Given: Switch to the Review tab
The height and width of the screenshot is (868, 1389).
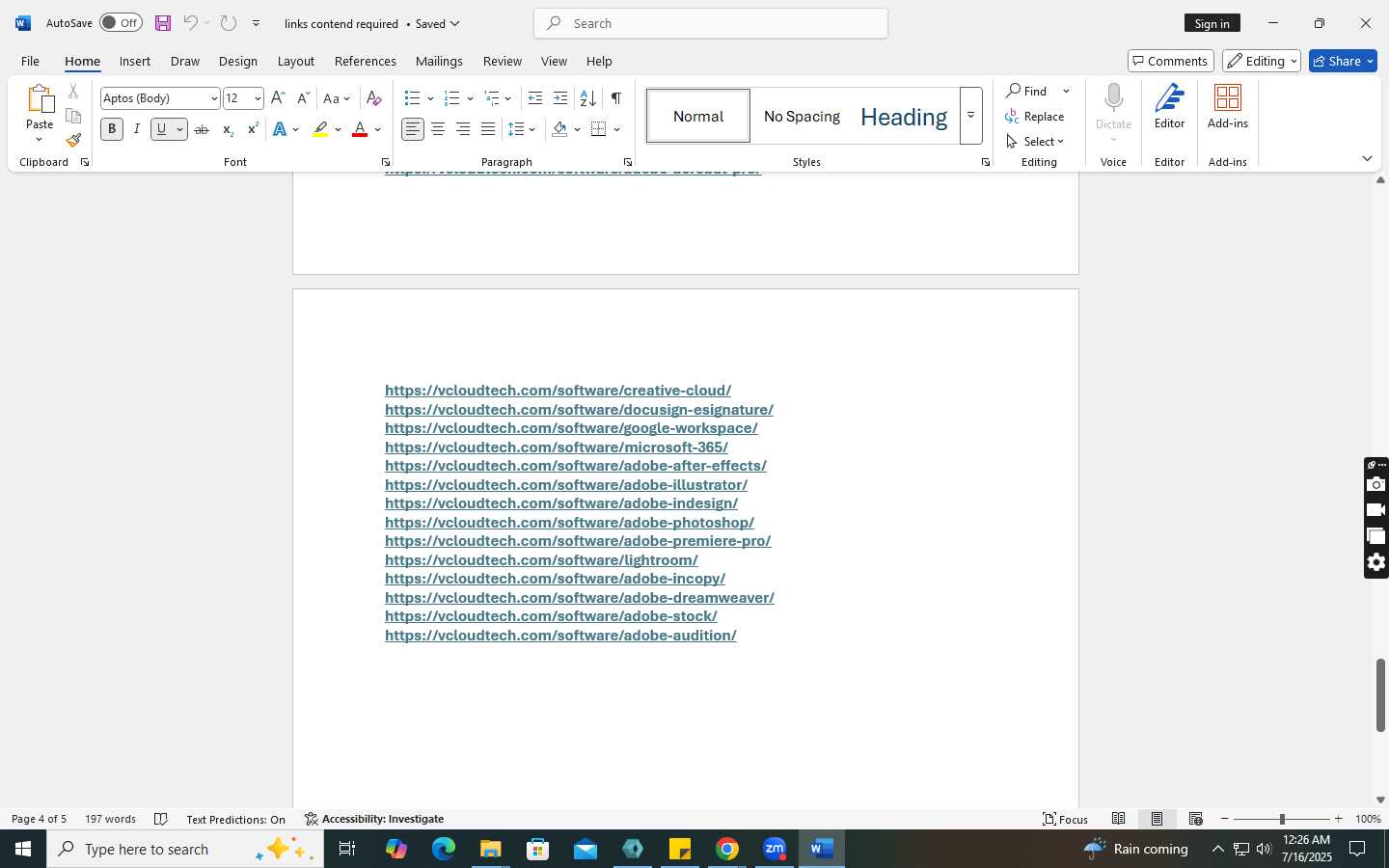Looking at the screenshot, I should point(502,61).
